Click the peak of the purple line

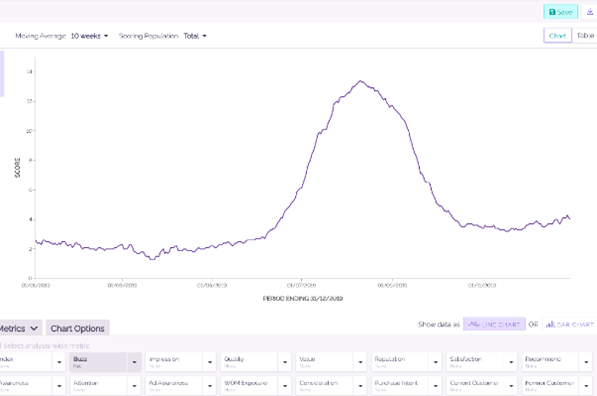pos(361,81)
